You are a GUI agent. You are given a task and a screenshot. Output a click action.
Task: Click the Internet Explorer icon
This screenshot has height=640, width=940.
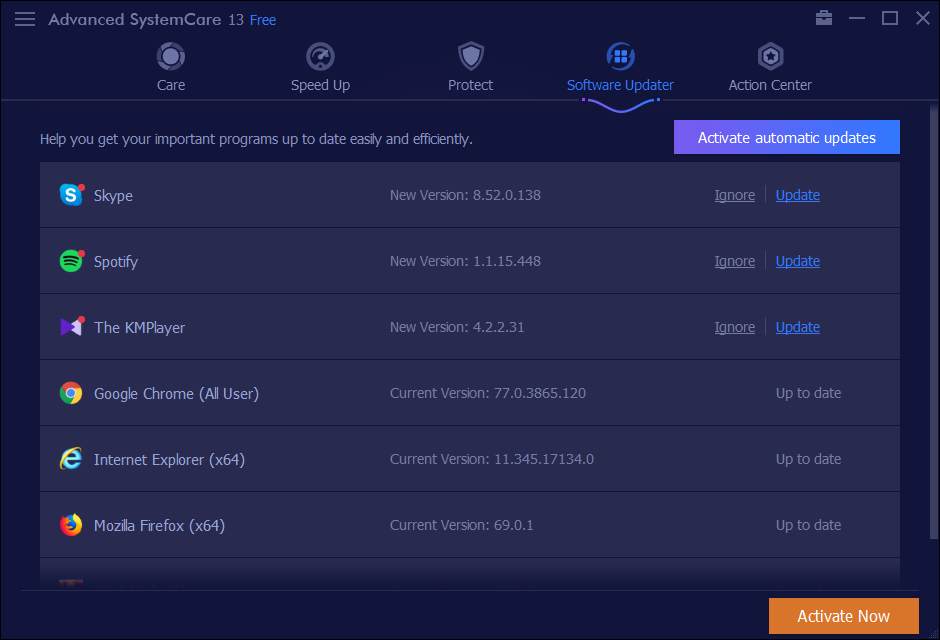[71, 459]
